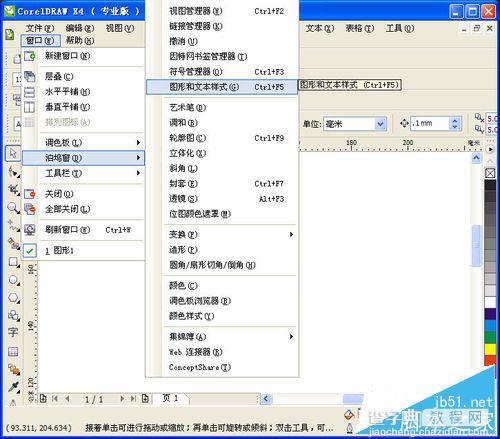The image size is (500, 439).
Task: Choose 颜色样式 docker entry
Action: click(222, 316)
